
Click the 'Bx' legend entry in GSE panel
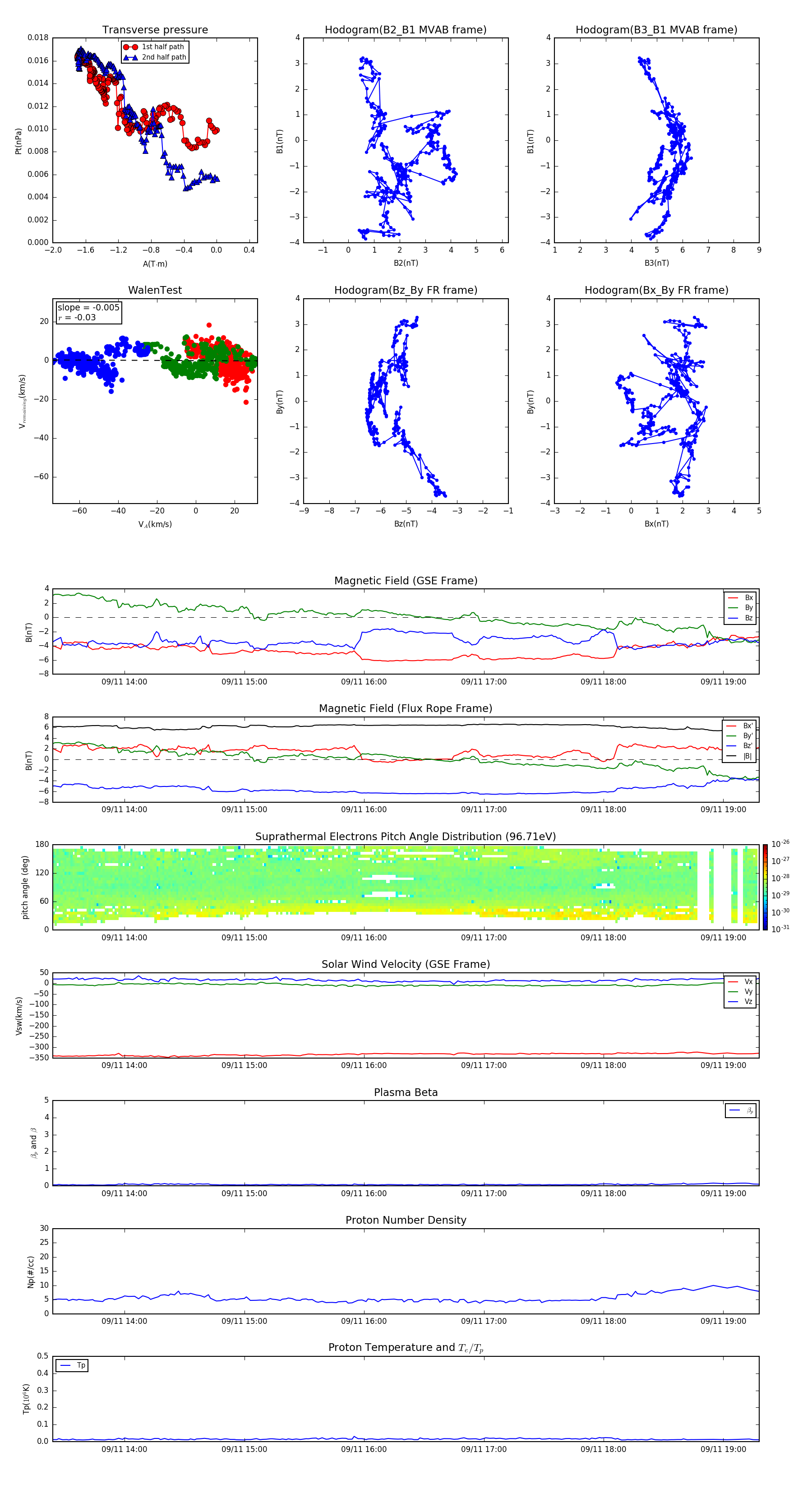[741, 598]
